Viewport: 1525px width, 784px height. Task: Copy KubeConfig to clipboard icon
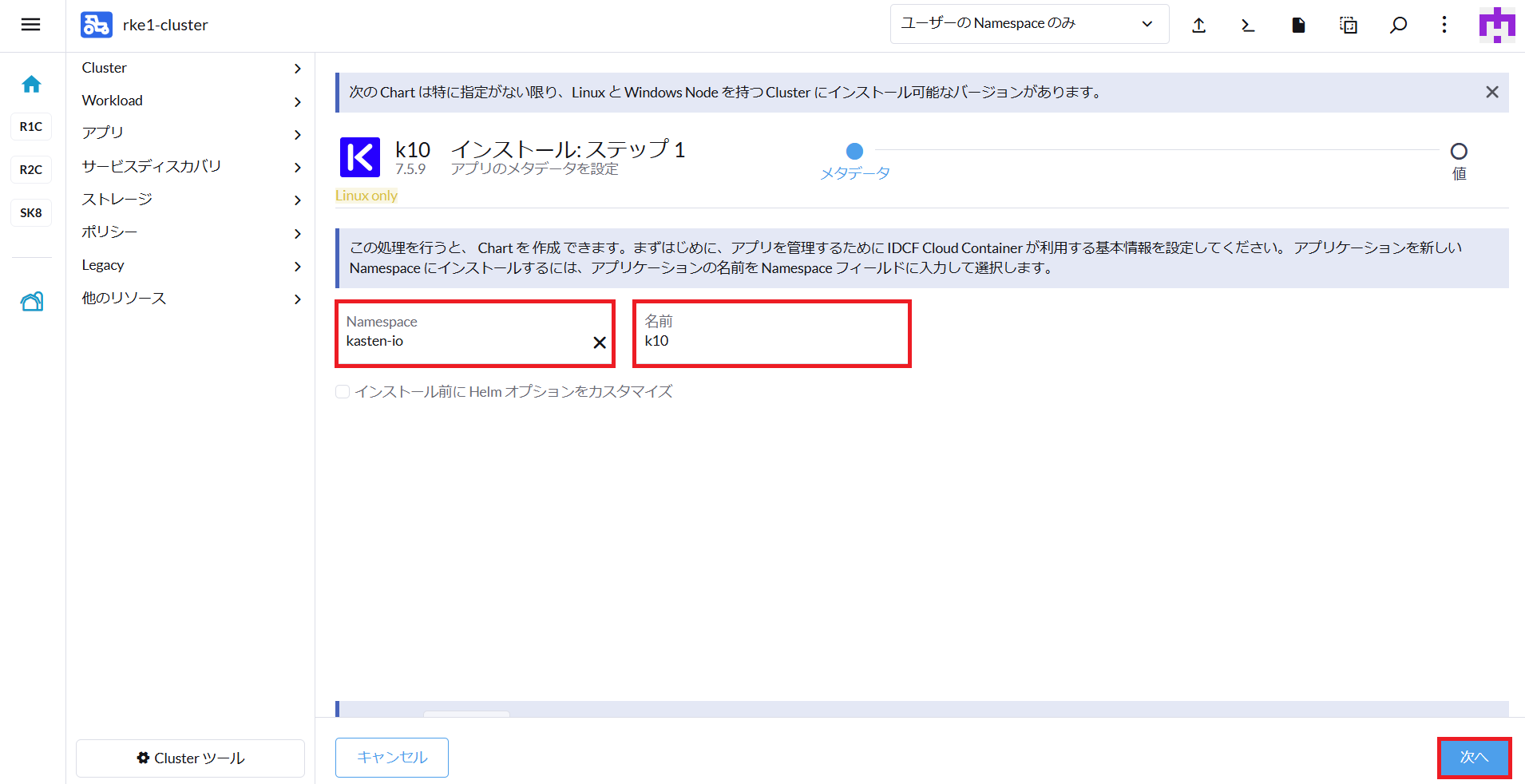1348,26
